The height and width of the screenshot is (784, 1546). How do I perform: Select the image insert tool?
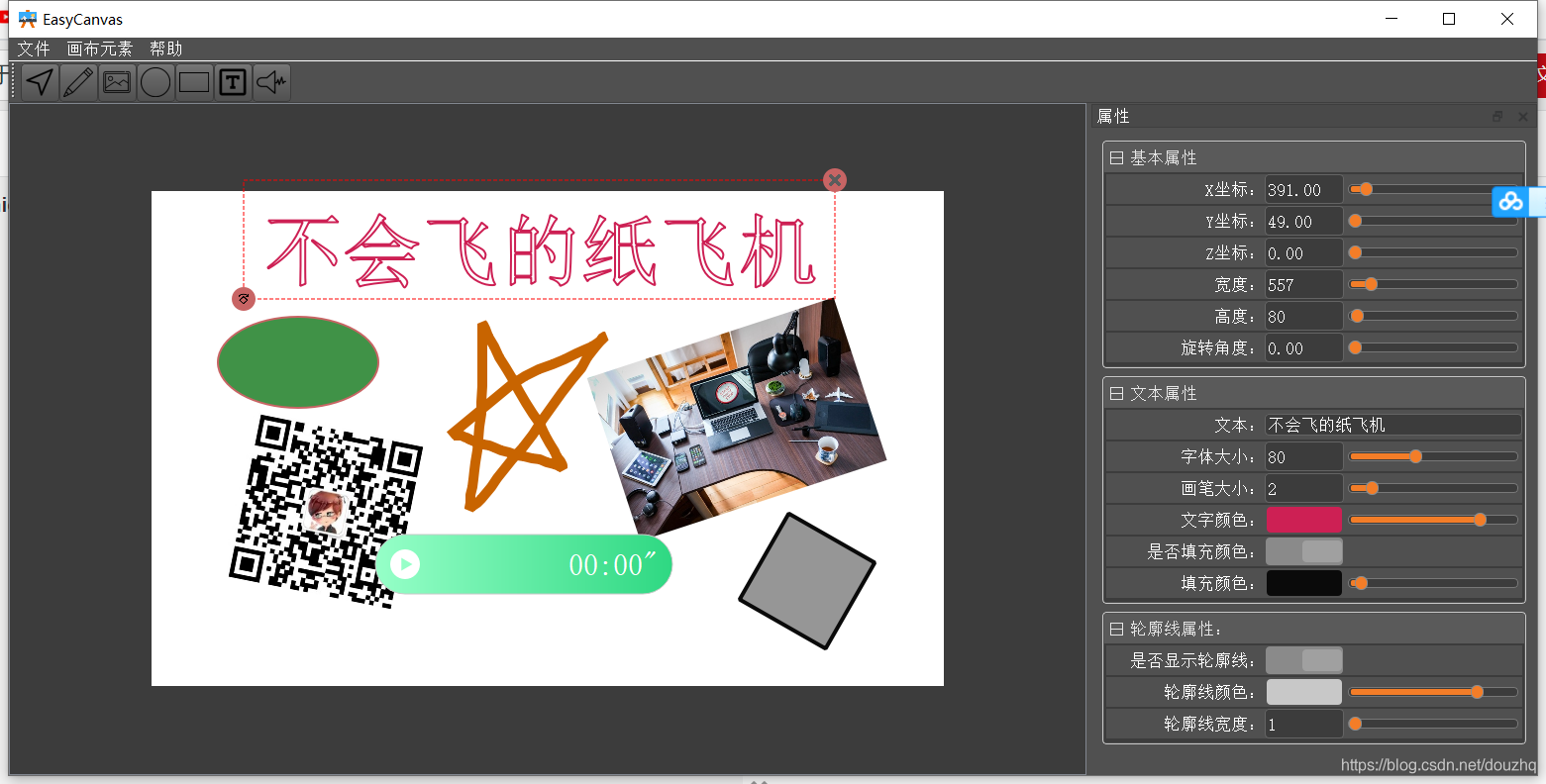[116, 82]
